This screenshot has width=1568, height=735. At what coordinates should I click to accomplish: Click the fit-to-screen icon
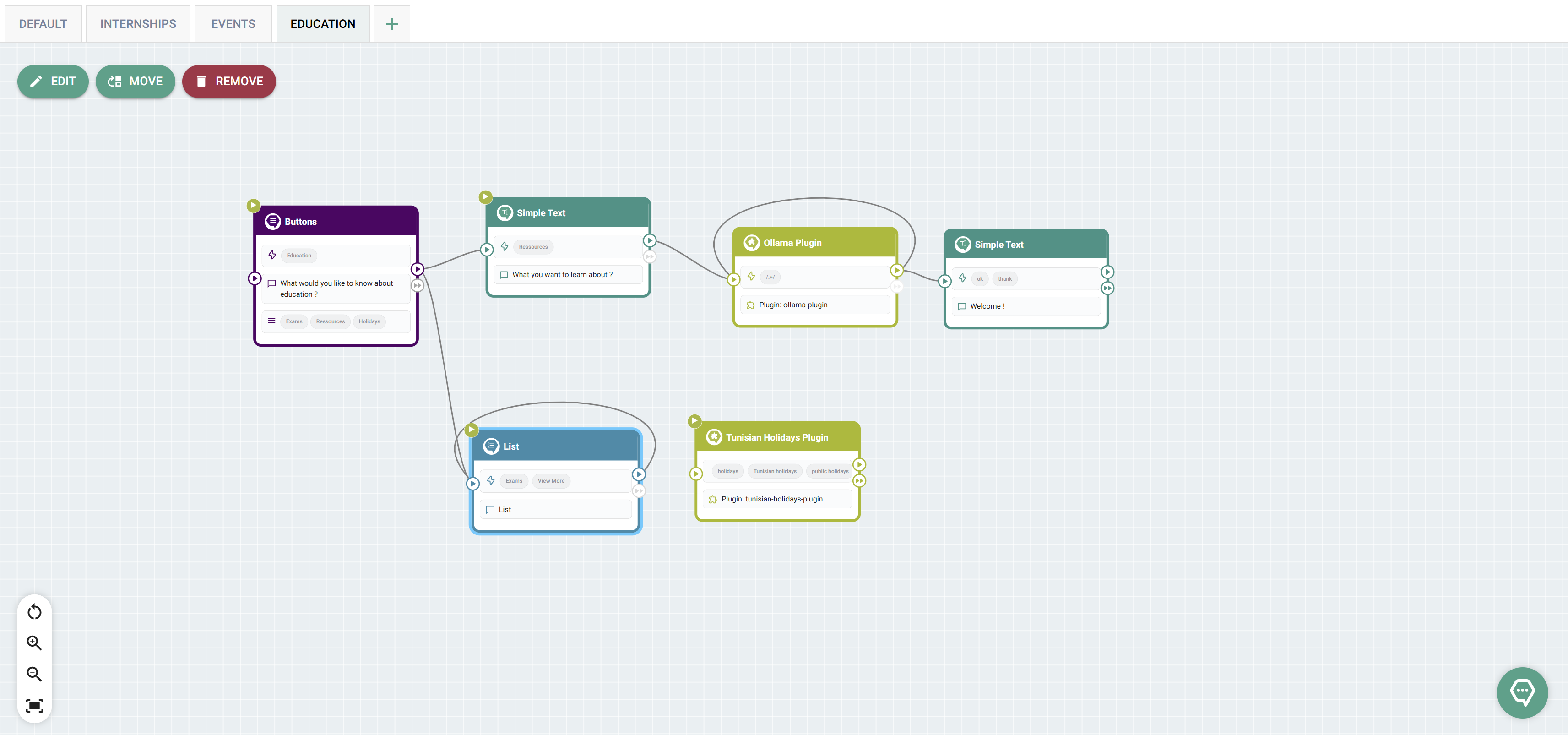click(34, 706)
